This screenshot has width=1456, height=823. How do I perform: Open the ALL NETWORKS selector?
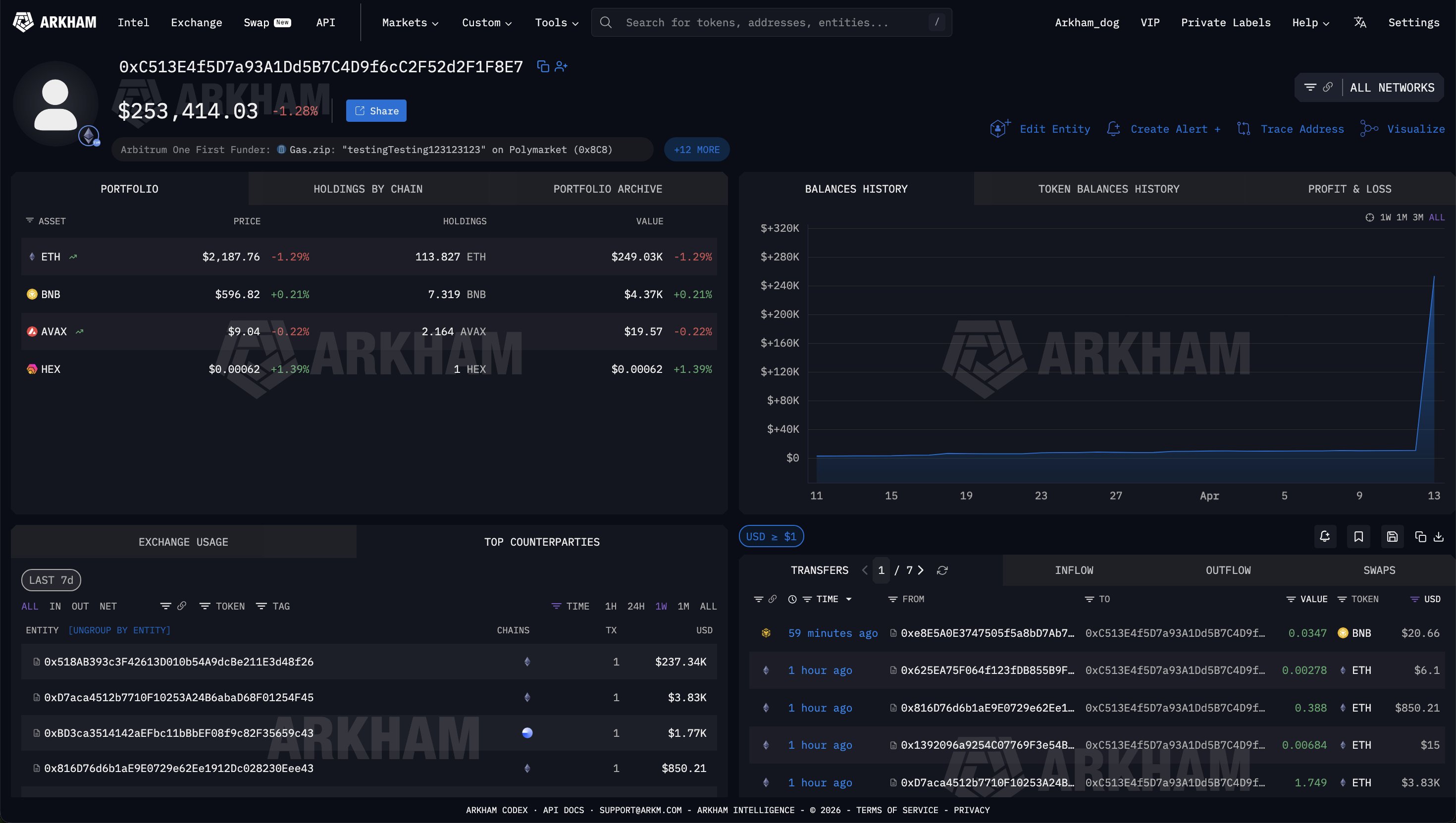pos(1392,88)
